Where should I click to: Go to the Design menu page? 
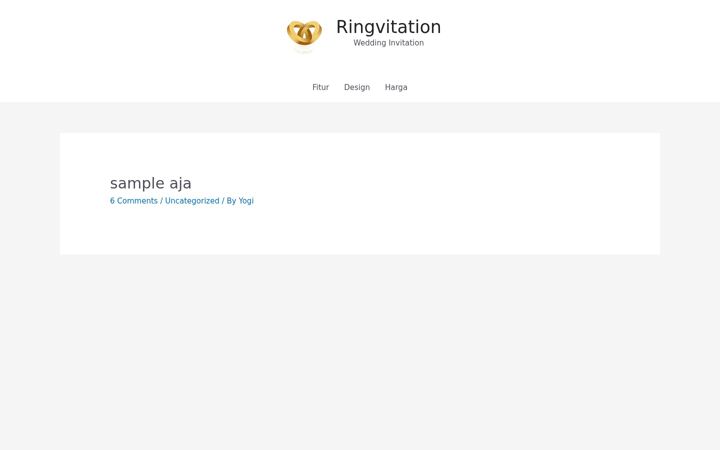click(357, 87)
